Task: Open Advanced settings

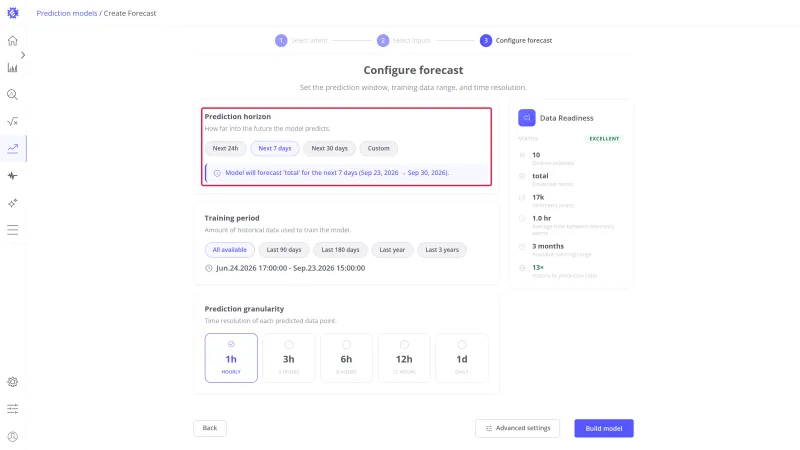Action: point(517,429)
